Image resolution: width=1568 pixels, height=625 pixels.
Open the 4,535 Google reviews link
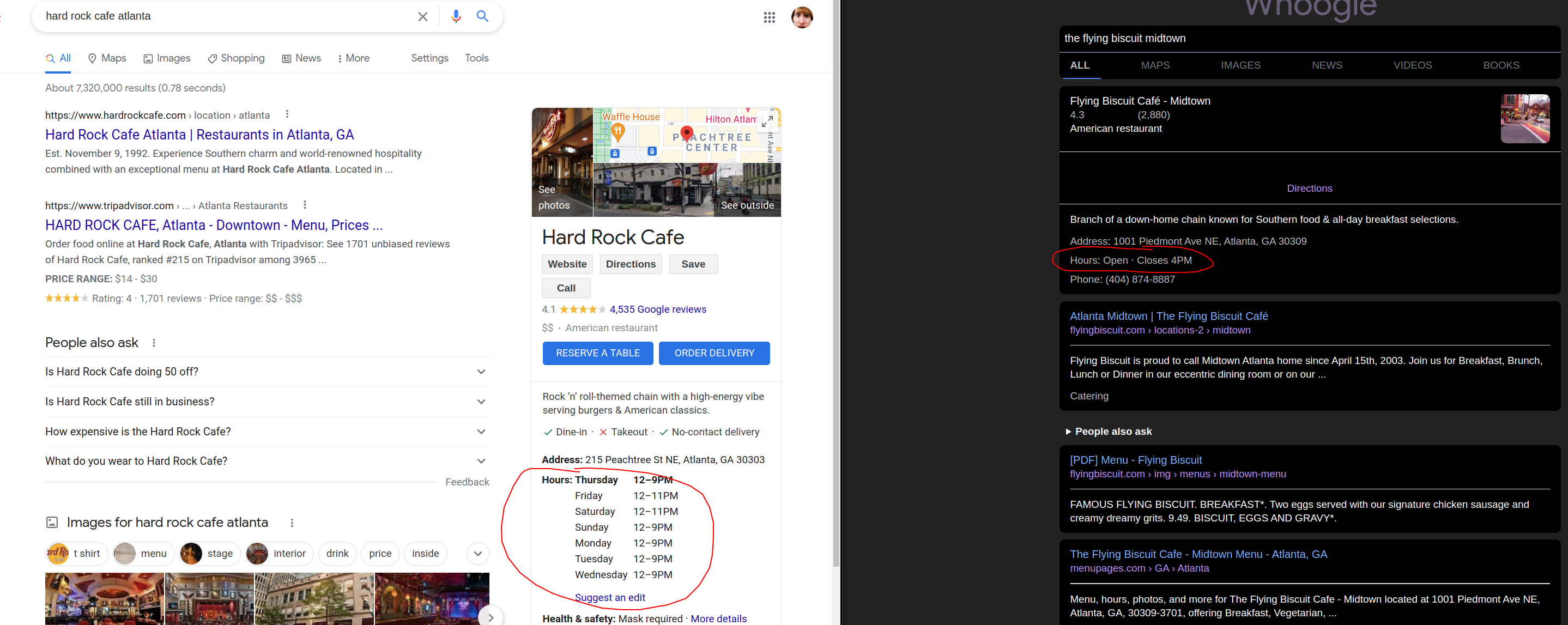coord(657,309)
